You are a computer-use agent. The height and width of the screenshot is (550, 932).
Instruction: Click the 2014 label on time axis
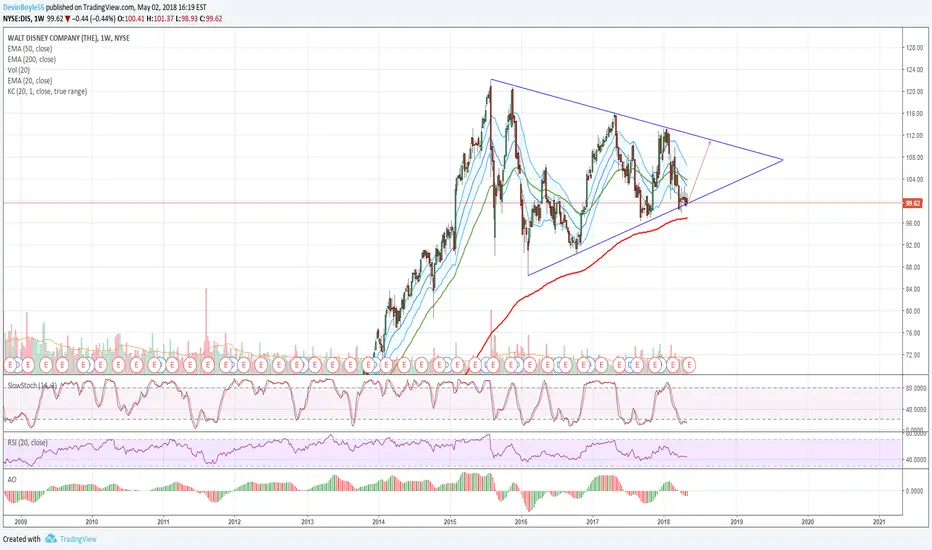pos(379,521)
